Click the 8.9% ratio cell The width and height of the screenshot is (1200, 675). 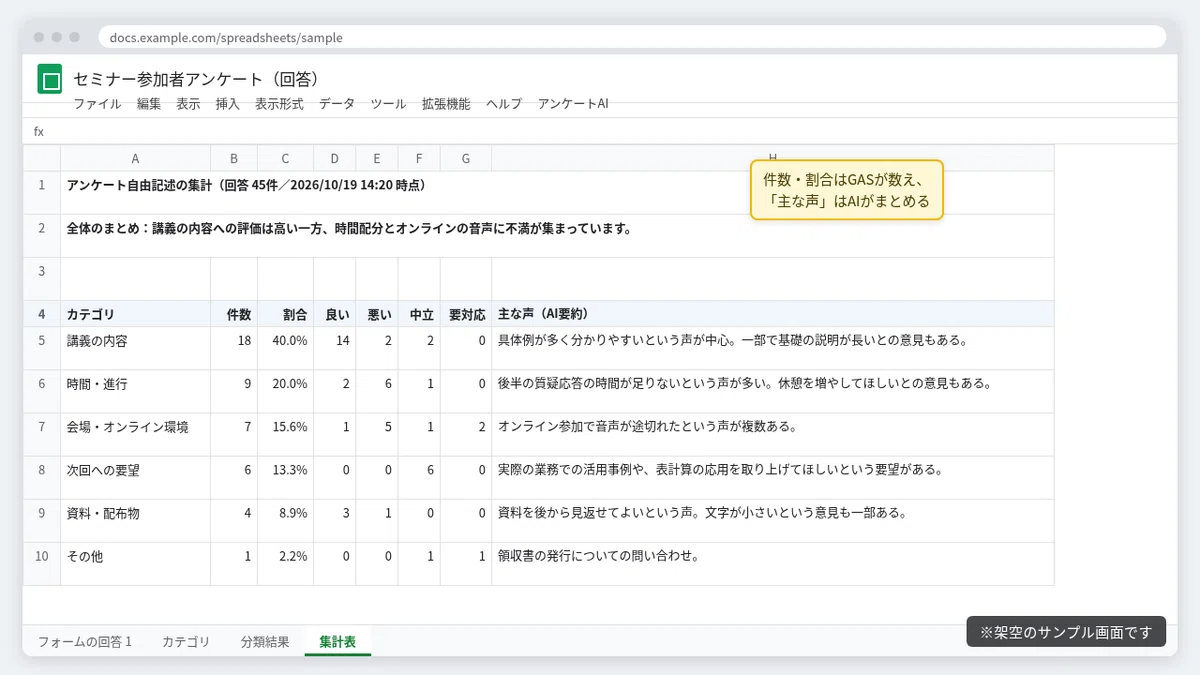pos(285,520)
